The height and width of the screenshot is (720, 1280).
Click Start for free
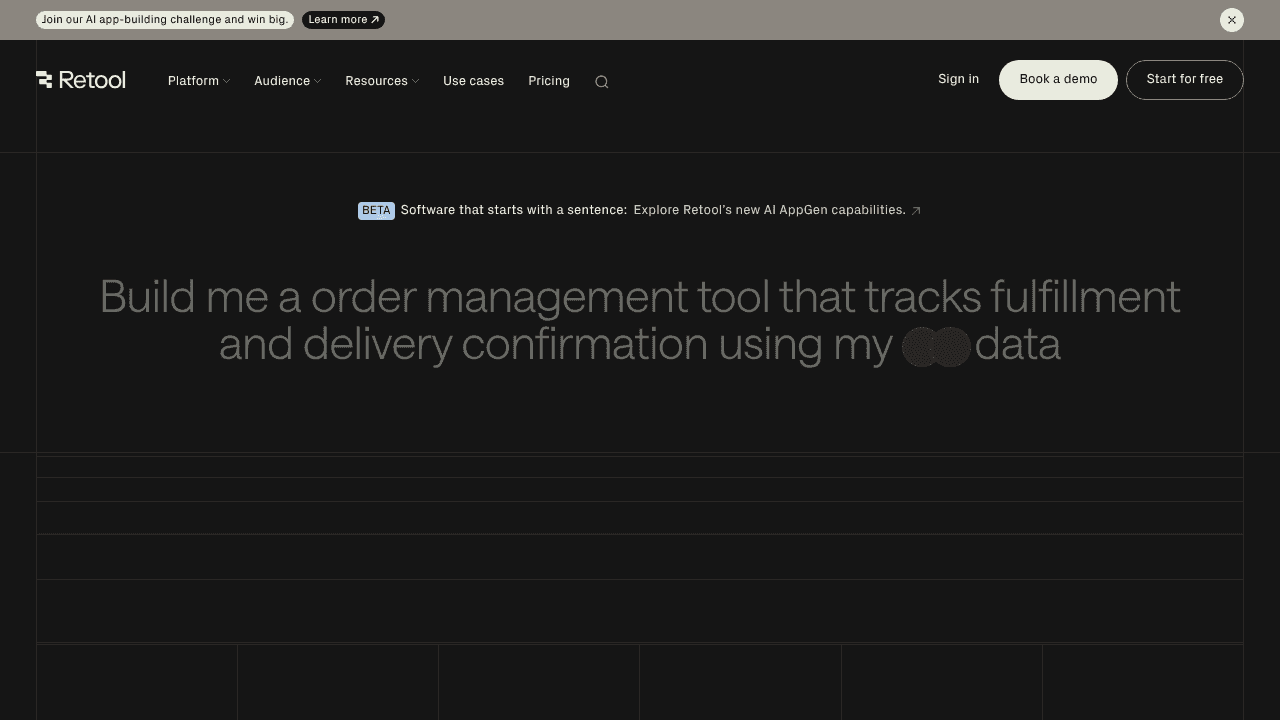(x=1184, y=79)
